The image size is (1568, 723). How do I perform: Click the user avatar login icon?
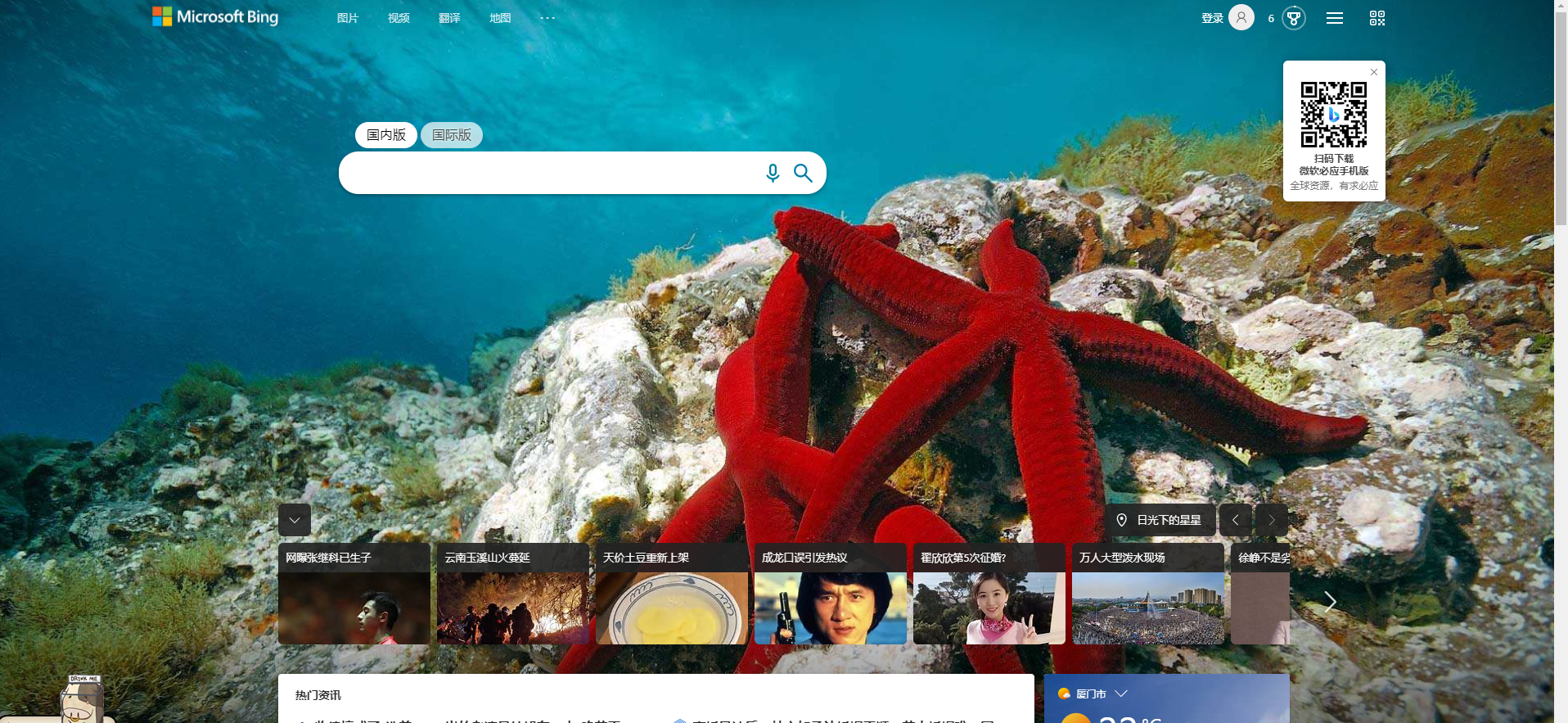pyautogui.click(x=1241, y=17)
